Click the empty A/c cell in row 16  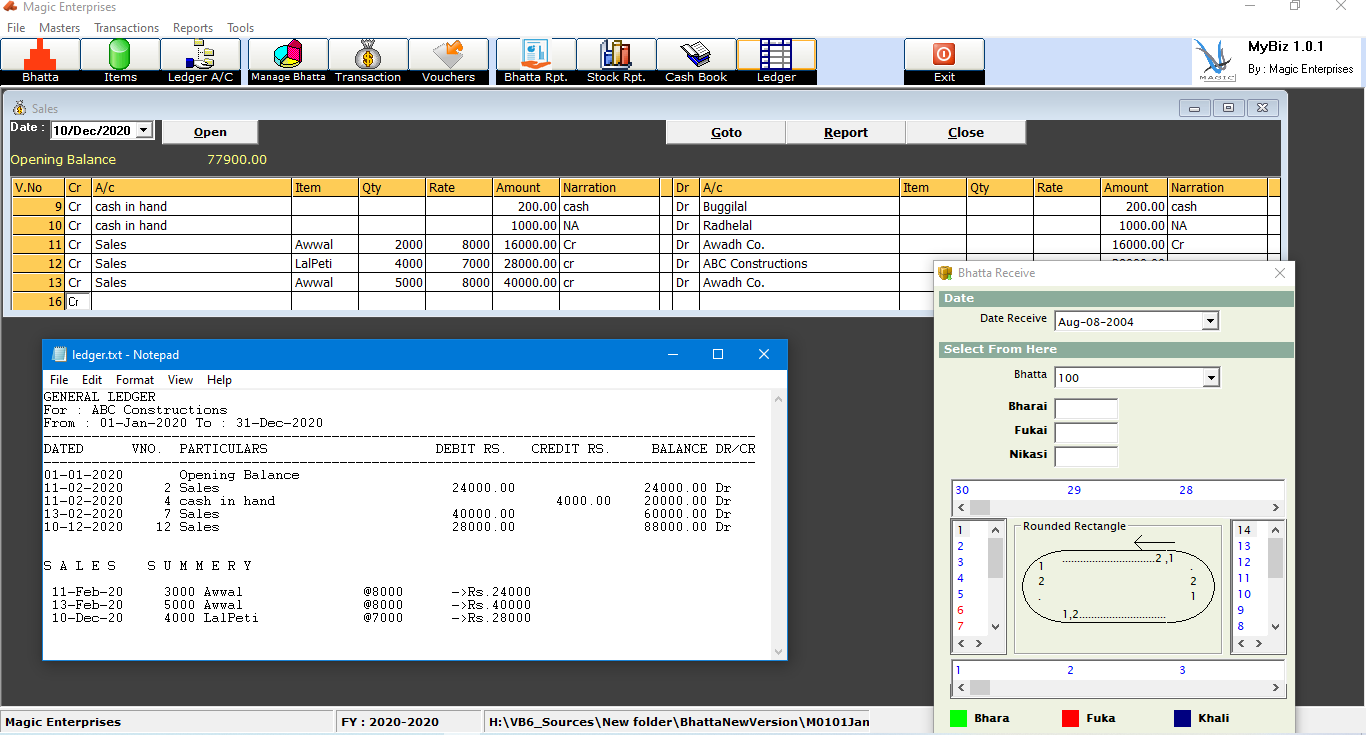pos(191,301)
